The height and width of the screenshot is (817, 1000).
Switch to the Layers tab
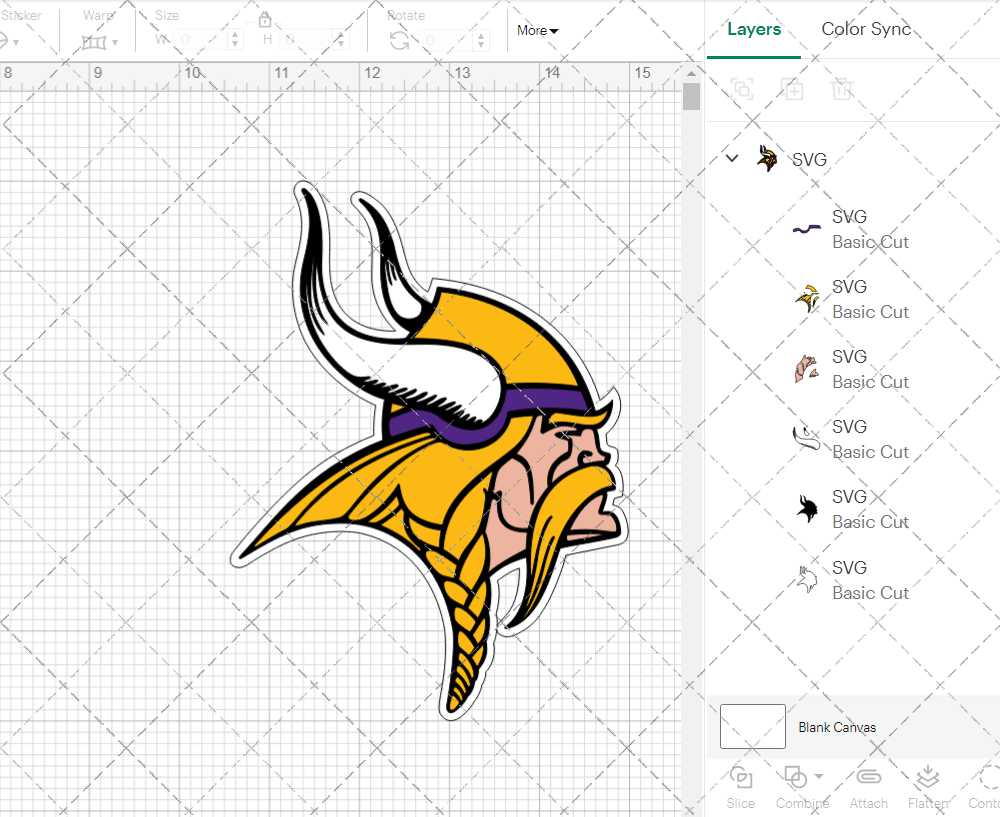pos(754,29)
